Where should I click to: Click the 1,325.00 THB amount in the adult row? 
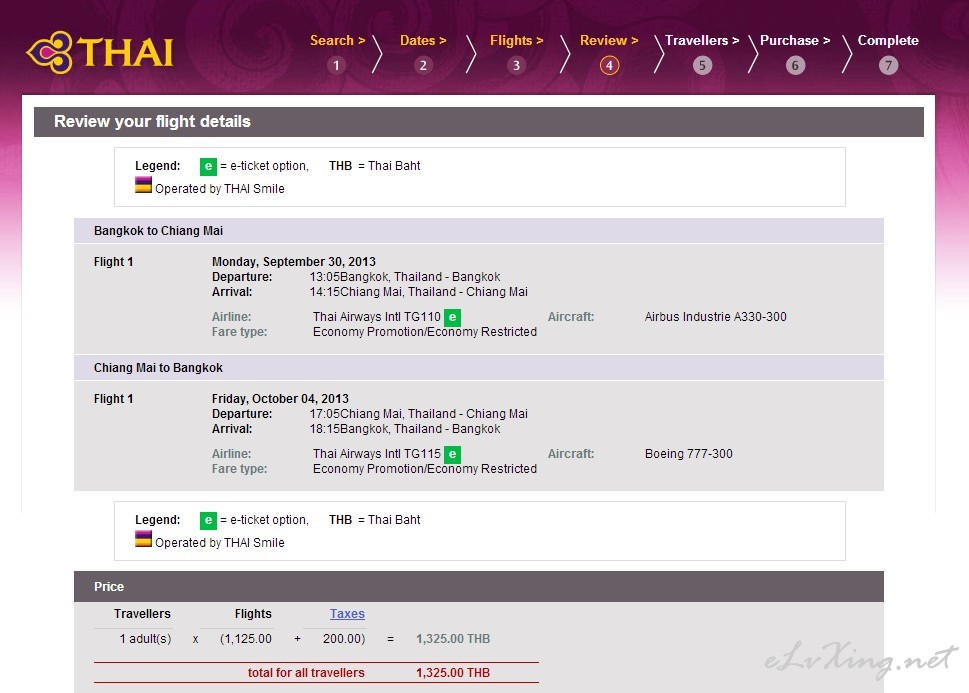[453, 639]
